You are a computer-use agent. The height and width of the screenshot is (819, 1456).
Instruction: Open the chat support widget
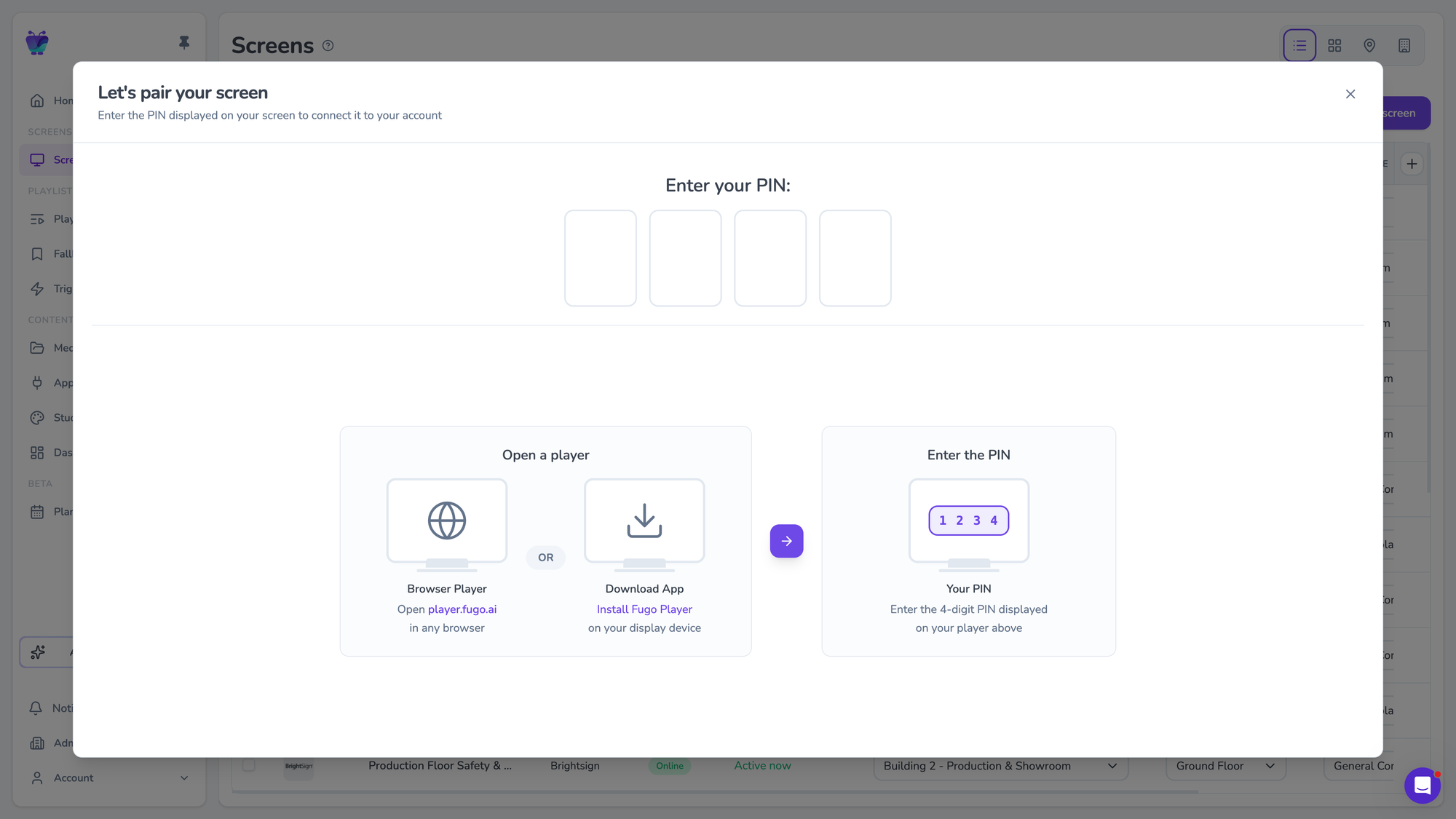(x=1423, y=786)
